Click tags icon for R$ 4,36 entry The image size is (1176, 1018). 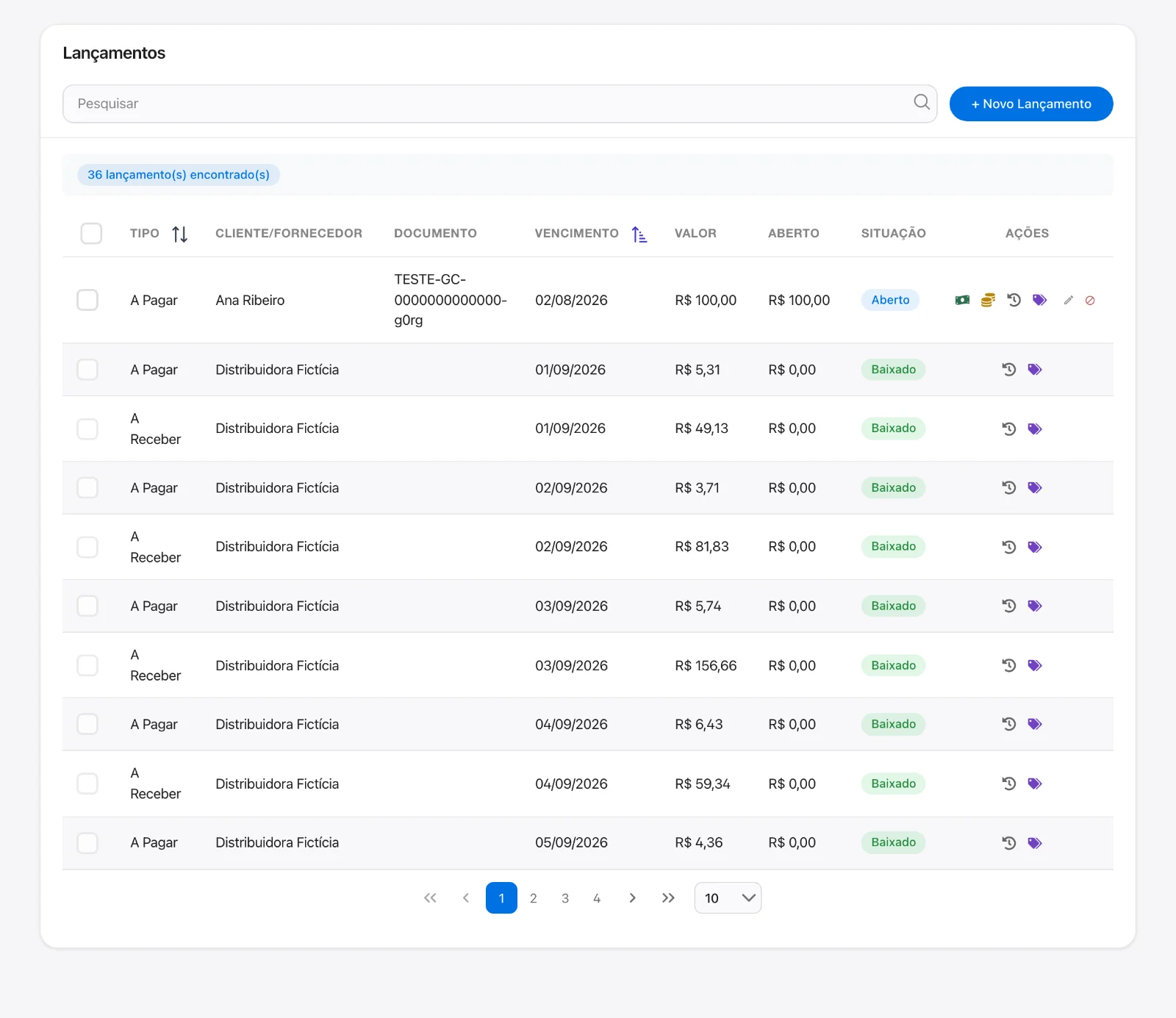(1035, 843)
